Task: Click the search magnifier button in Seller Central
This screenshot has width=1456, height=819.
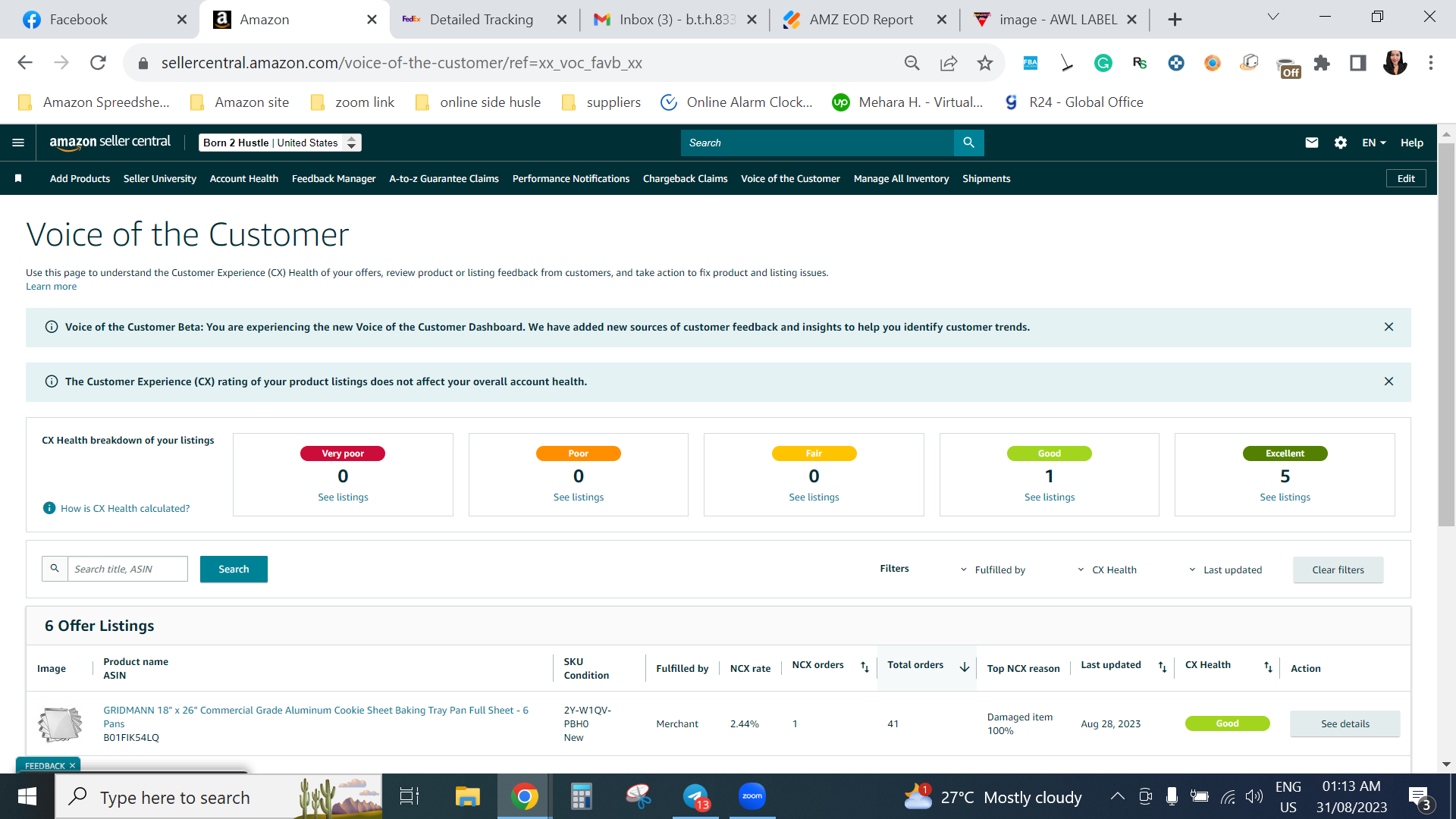Action: pos(968,143)
